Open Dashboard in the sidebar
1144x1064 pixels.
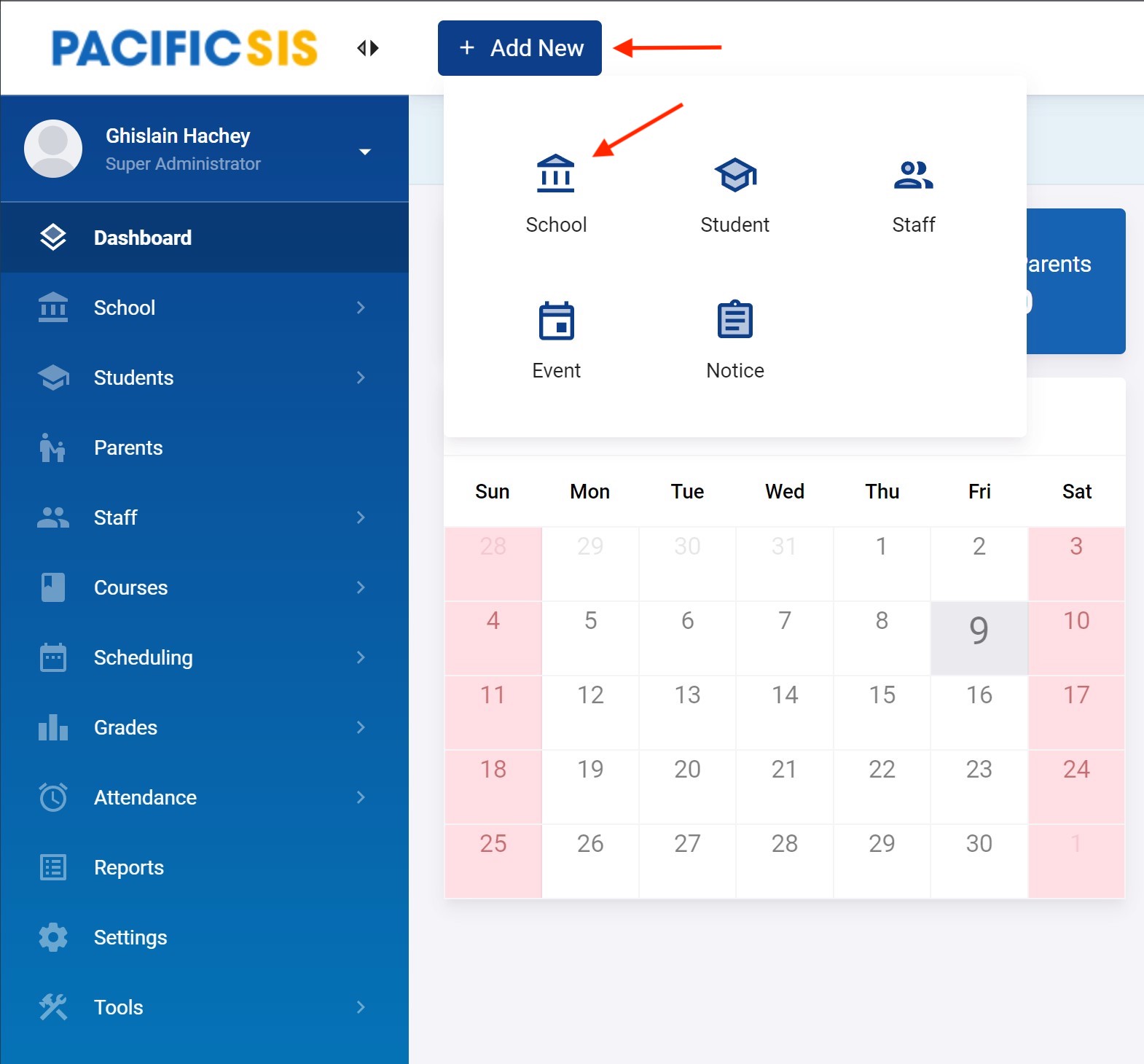[x=143, y=238]
